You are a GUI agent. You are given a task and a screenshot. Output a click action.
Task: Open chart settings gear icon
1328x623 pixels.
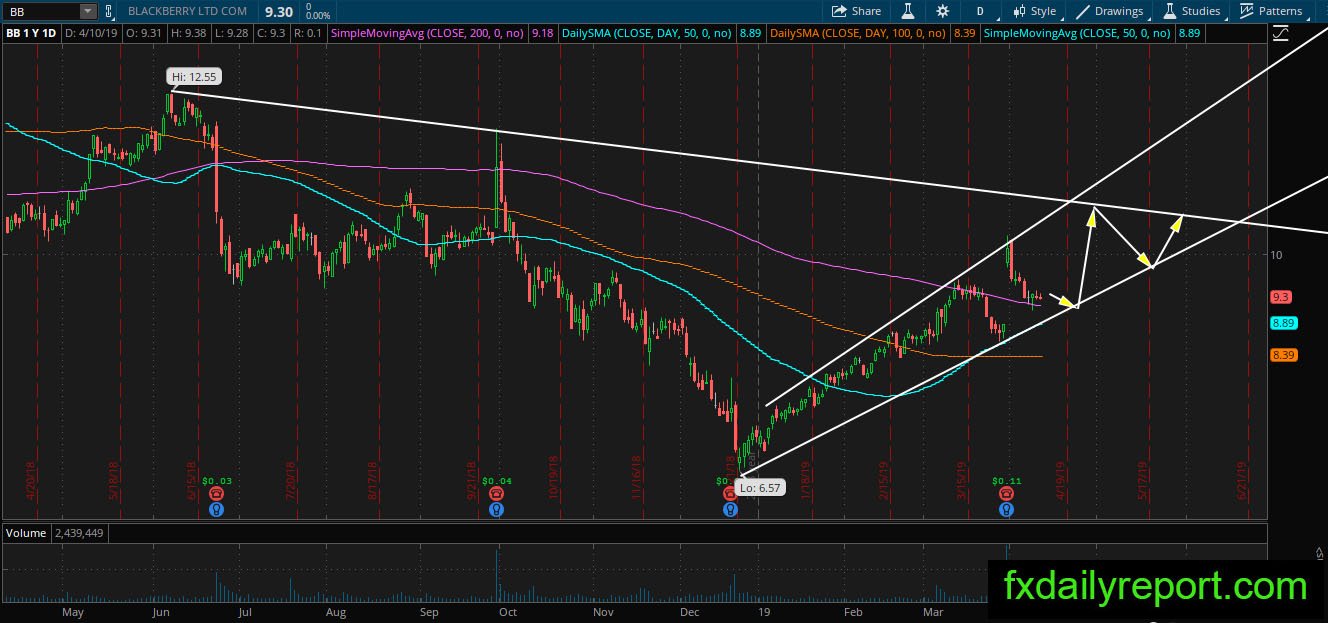point(942,11)
